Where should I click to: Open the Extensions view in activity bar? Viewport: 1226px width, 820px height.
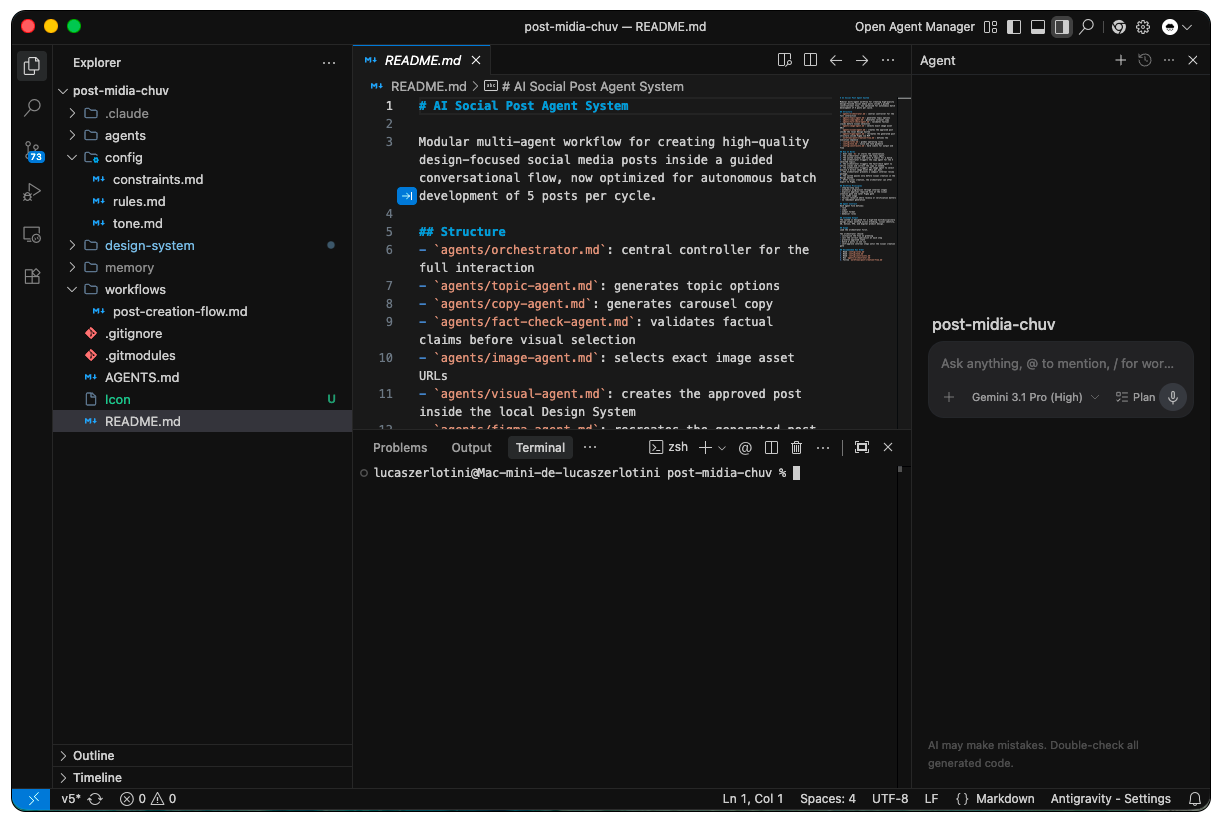click(x=32, y=277)
